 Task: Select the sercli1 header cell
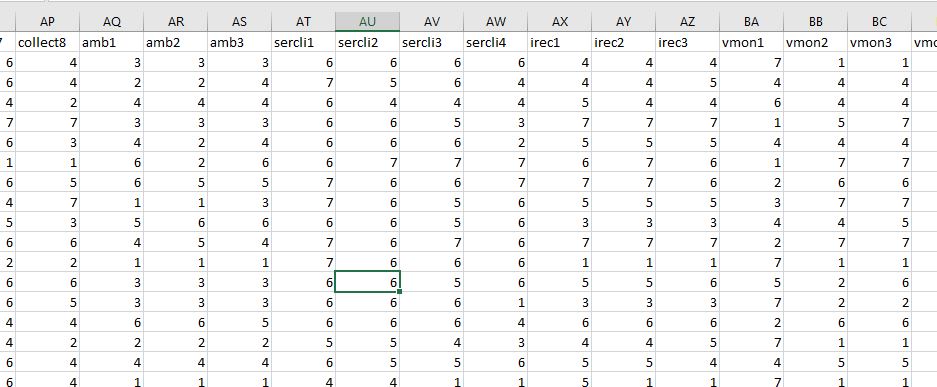point(303,42)
